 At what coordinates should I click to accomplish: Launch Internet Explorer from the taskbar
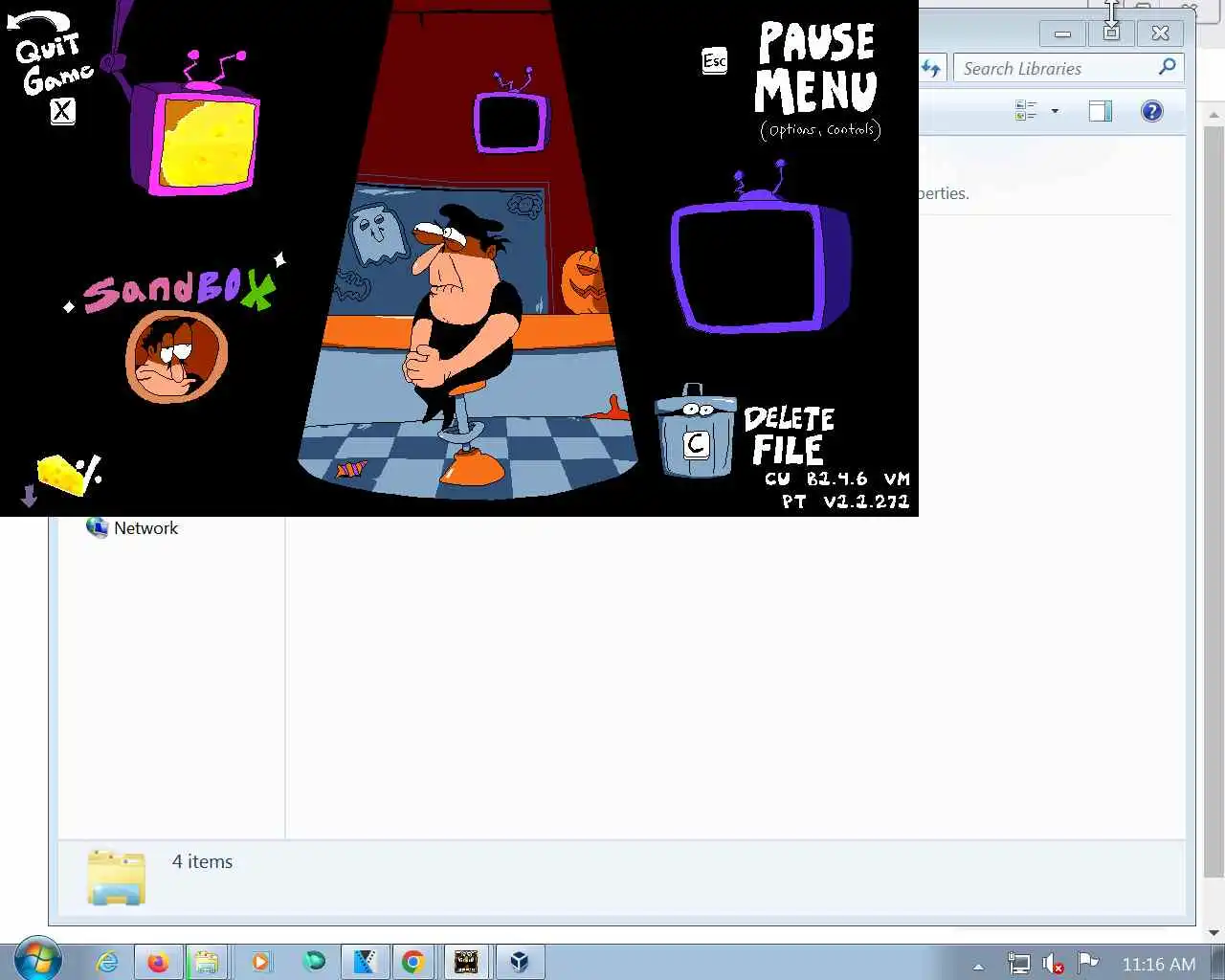point(107,961)
